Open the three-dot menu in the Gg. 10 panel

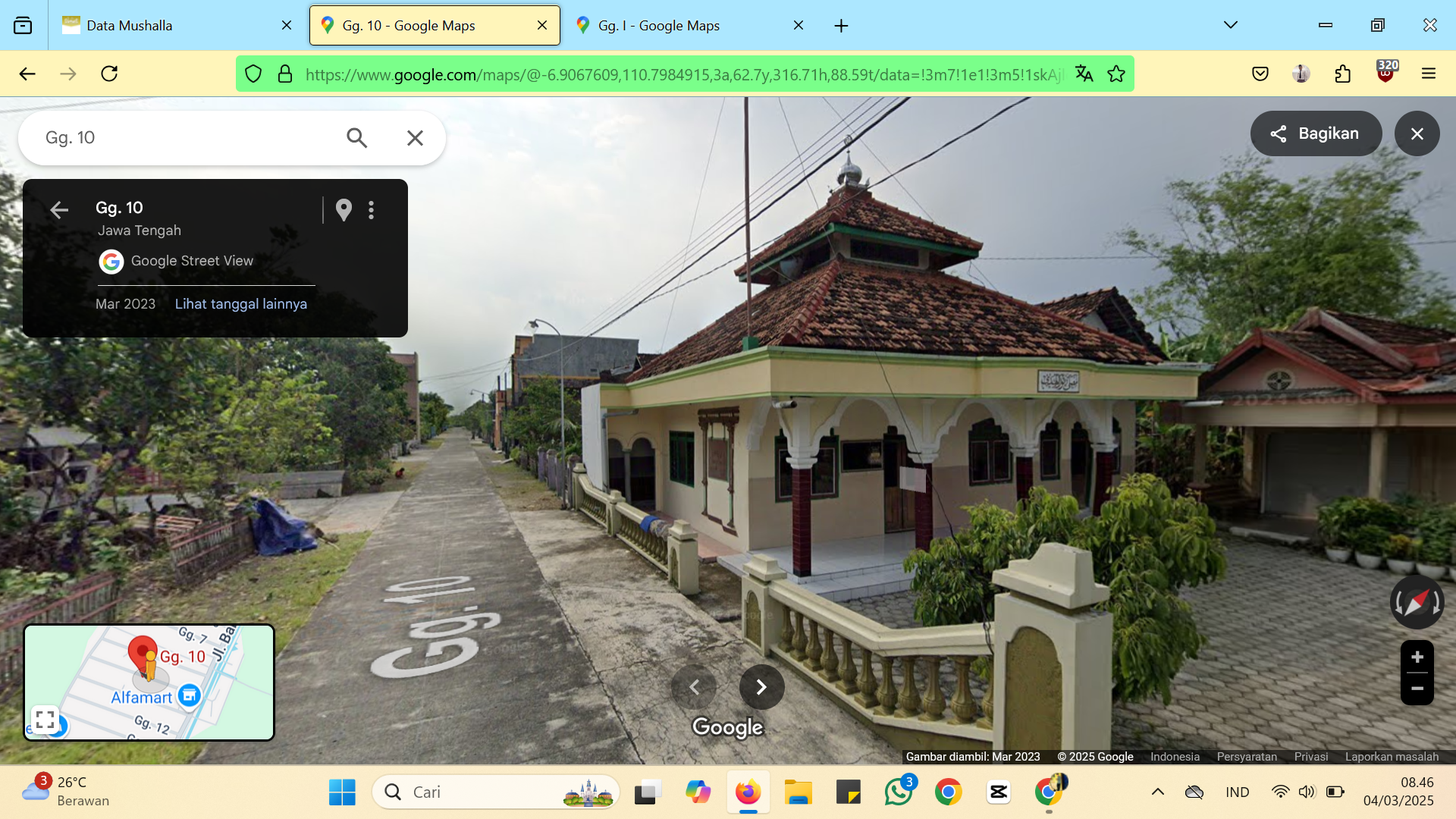pyautogui.click(x=371, y=210)
